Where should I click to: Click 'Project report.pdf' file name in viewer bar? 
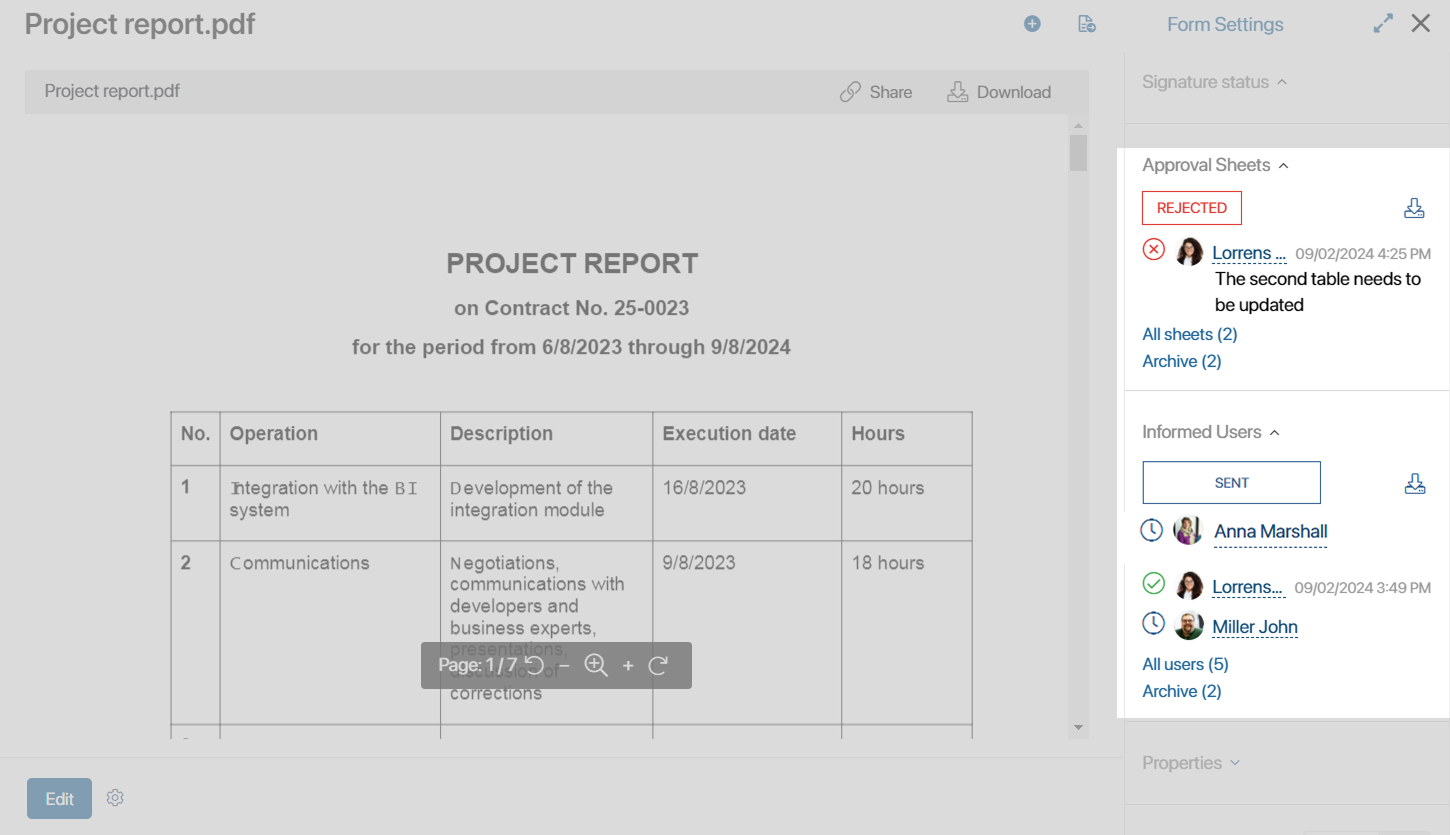pyautogui.click(x=112, y=91)
